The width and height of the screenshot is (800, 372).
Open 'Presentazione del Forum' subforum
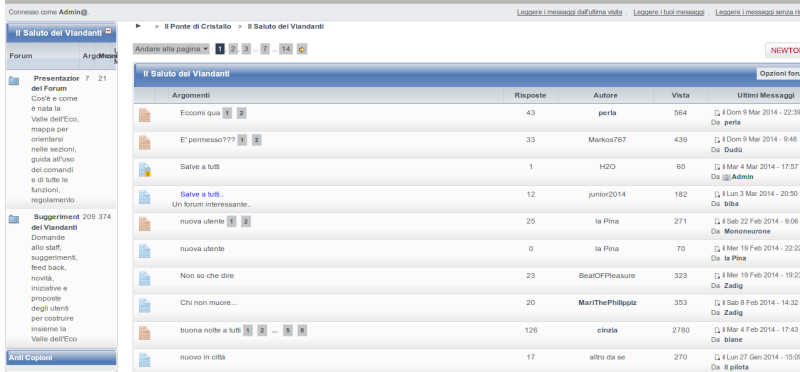(55, 83)
